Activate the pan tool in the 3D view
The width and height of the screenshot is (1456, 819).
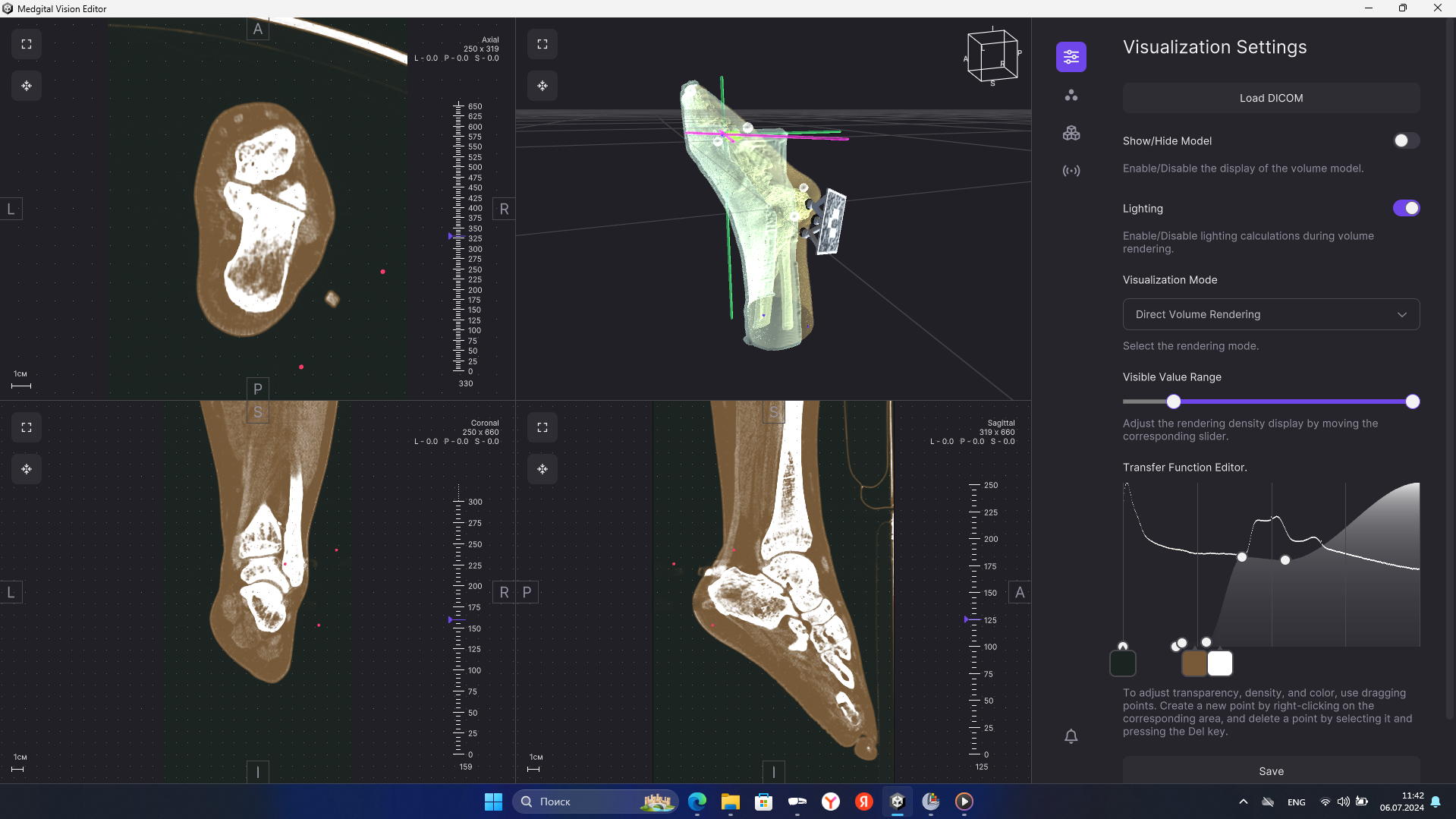click(542, 86)
